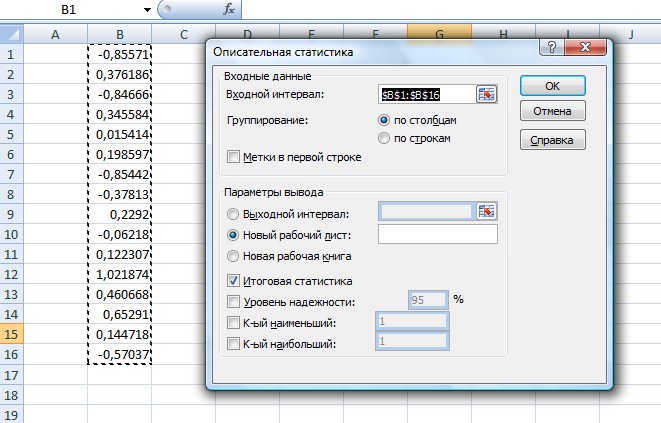Click cell with value -0,84666

(x=120, y=94)
